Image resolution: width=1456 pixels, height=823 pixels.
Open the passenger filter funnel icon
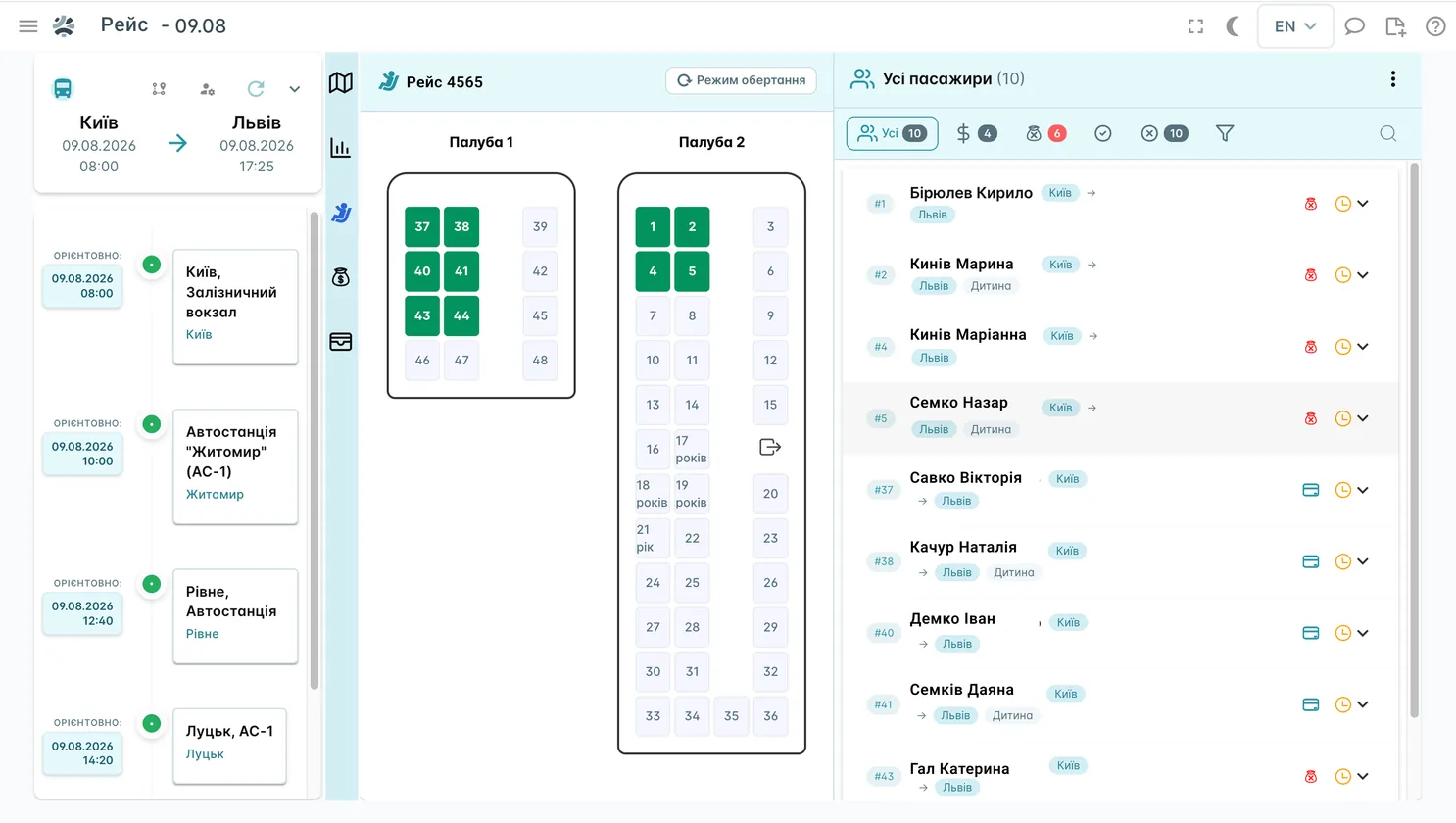1225,133
